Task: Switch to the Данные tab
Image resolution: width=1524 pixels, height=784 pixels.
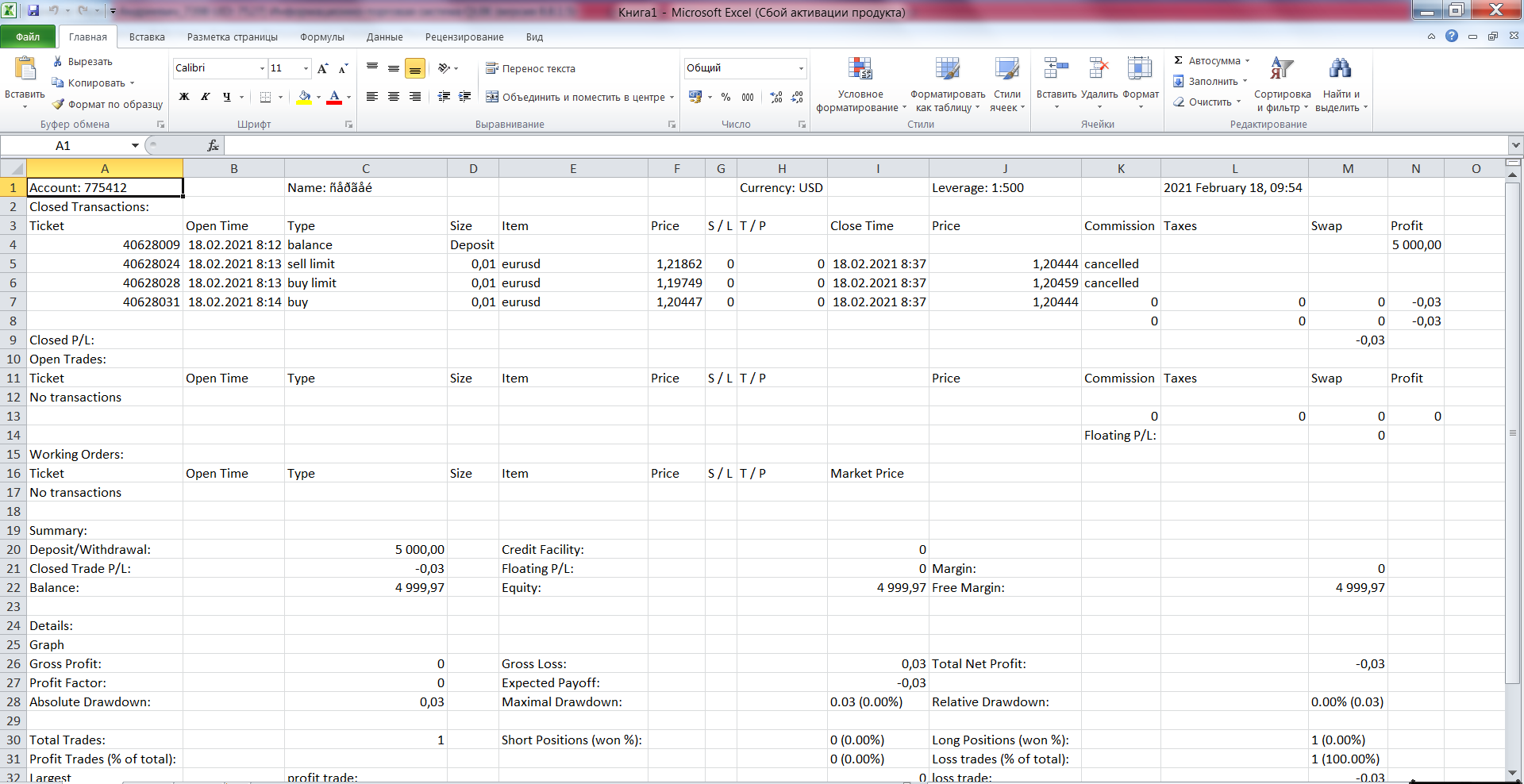Action: click(385, 37)
